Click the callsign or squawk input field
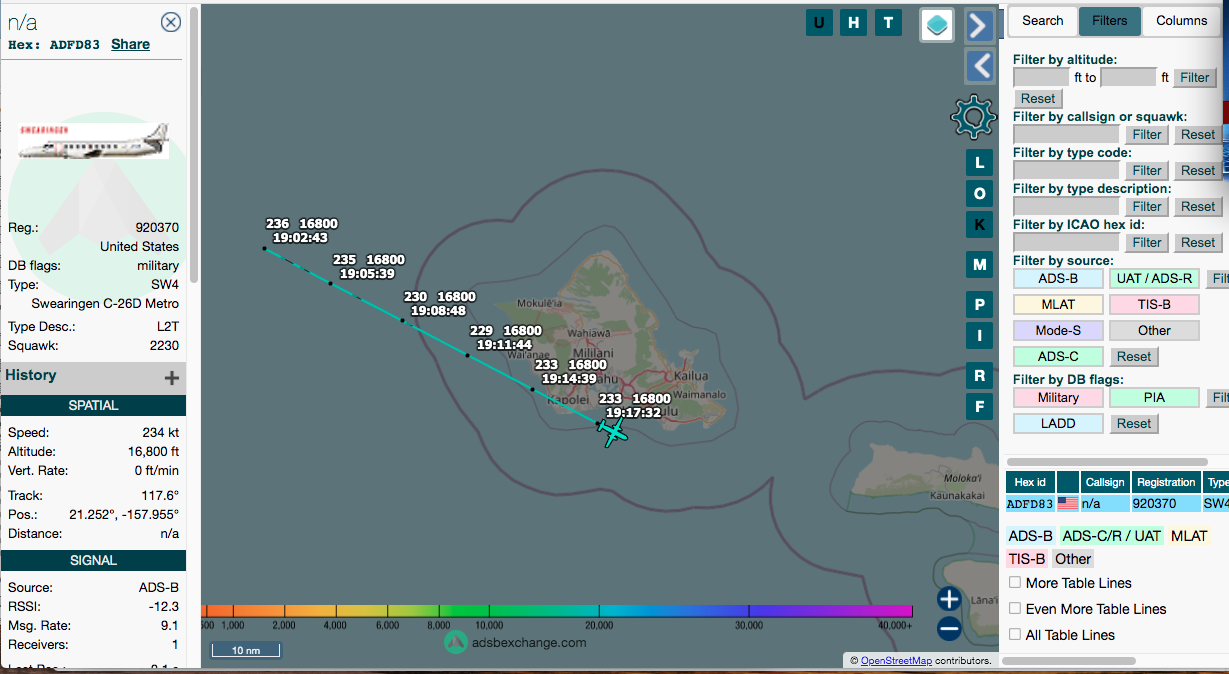The image size is (1229, 674). coord(1066,134)
